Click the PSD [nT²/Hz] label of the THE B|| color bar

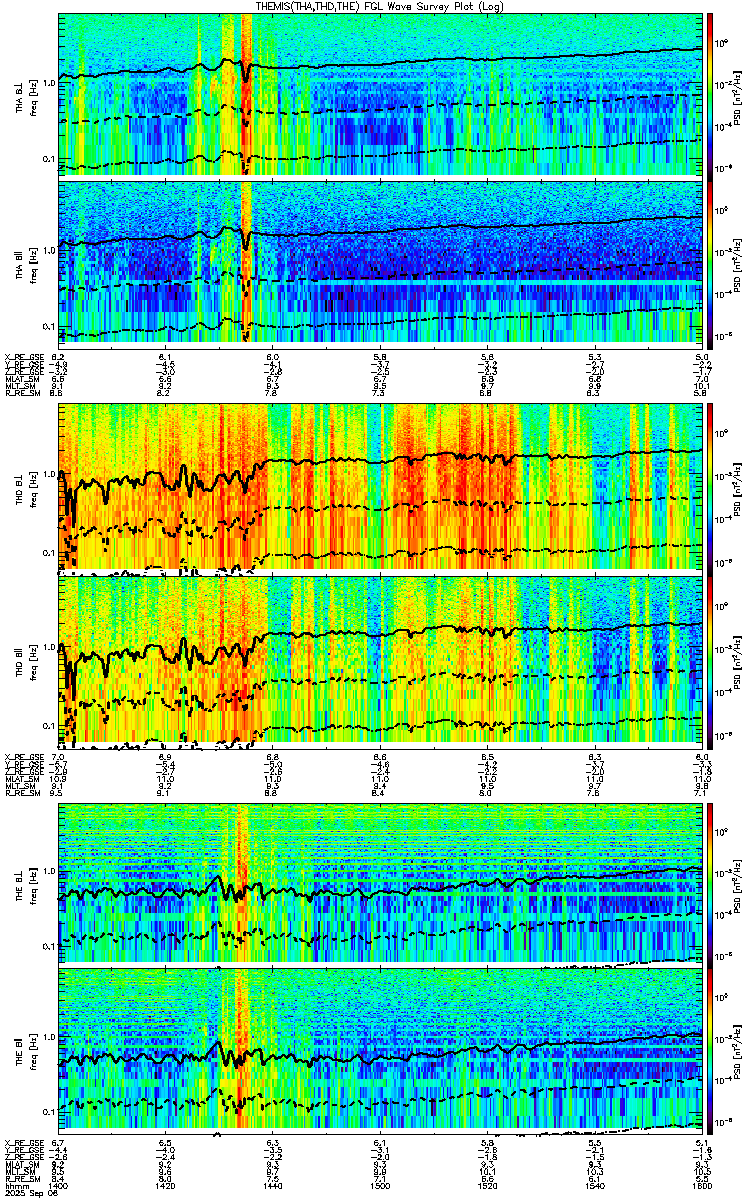coord(739,1050)
